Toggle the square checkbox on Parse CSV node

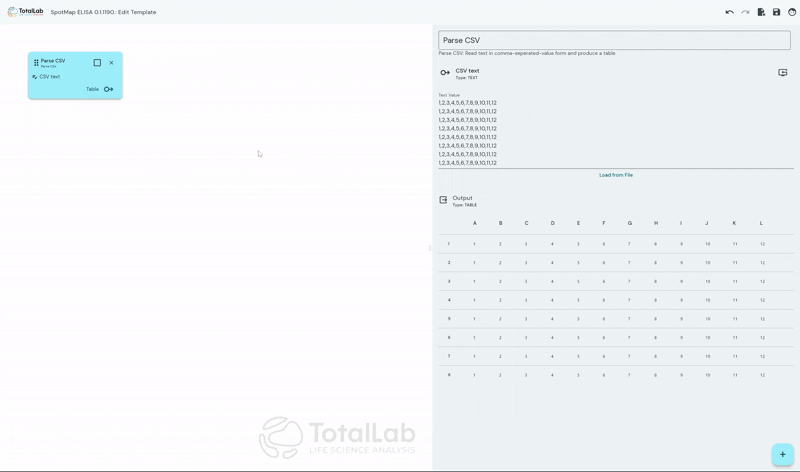click(x=97, y=63)
